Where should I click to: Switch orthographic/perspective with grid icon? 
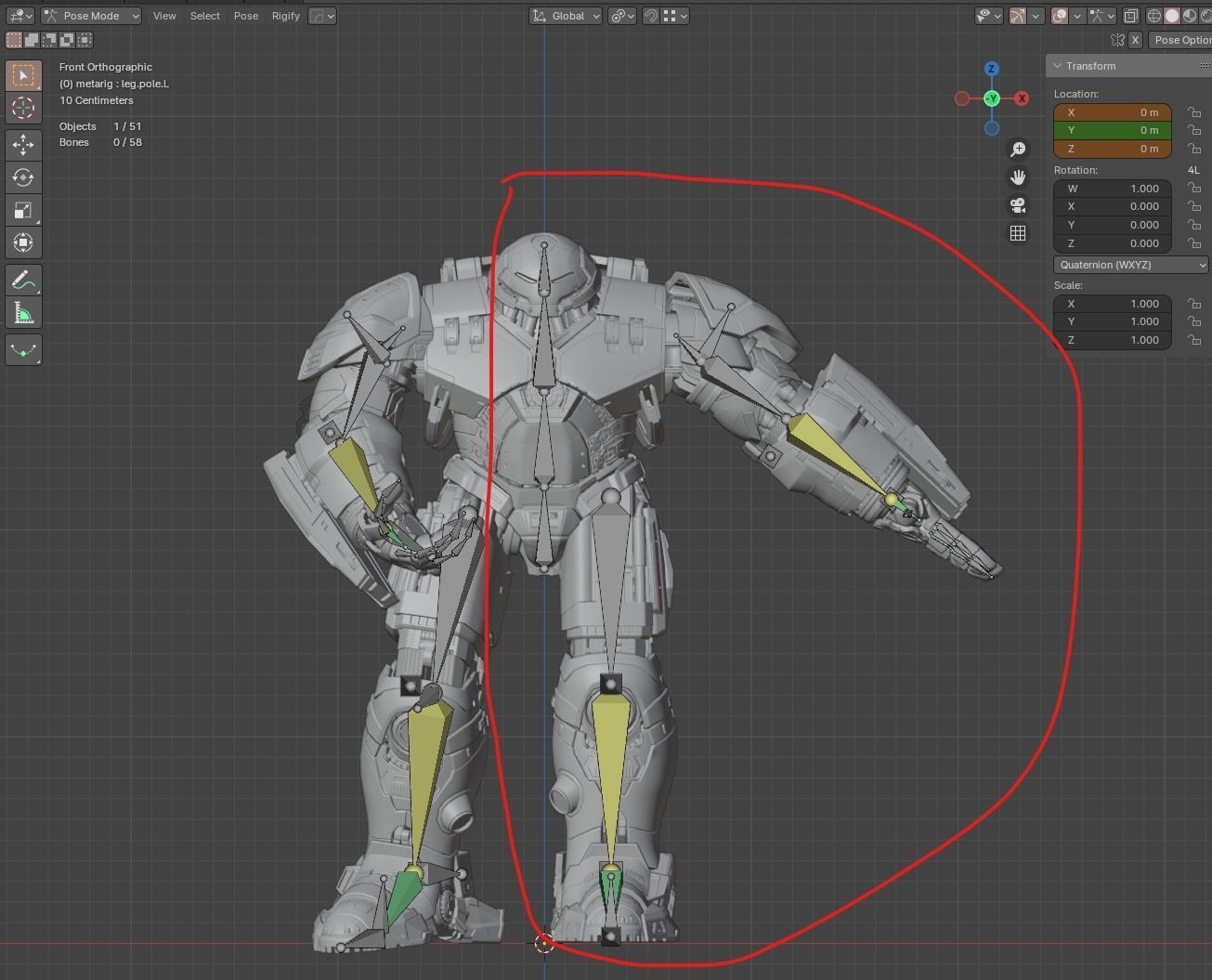point(1018,233)
